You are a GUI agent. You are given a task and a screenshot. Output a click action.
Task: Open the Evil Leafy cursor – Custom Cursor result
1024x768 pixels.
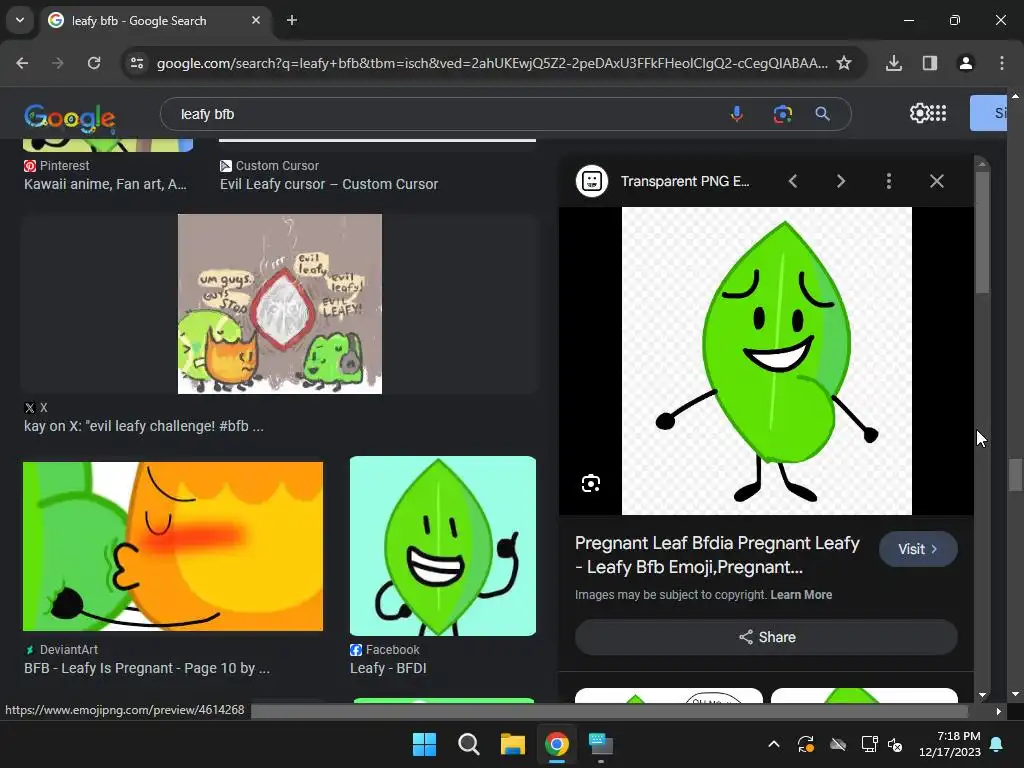328,184
